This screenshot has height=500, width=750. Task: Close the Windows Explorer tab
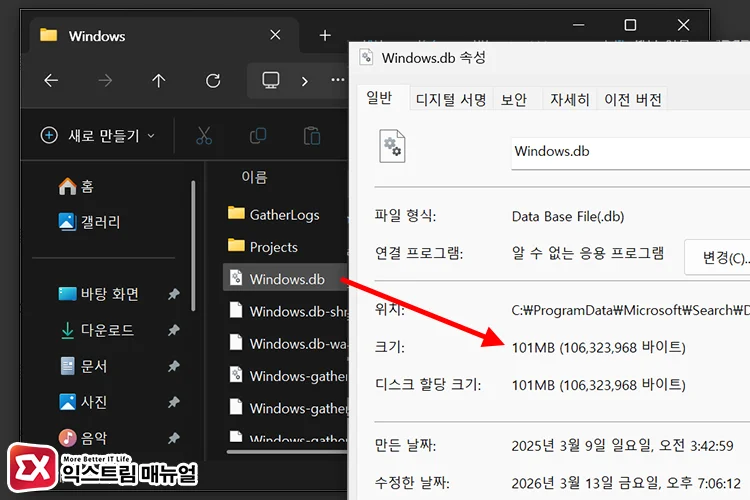tap(275, 34)
